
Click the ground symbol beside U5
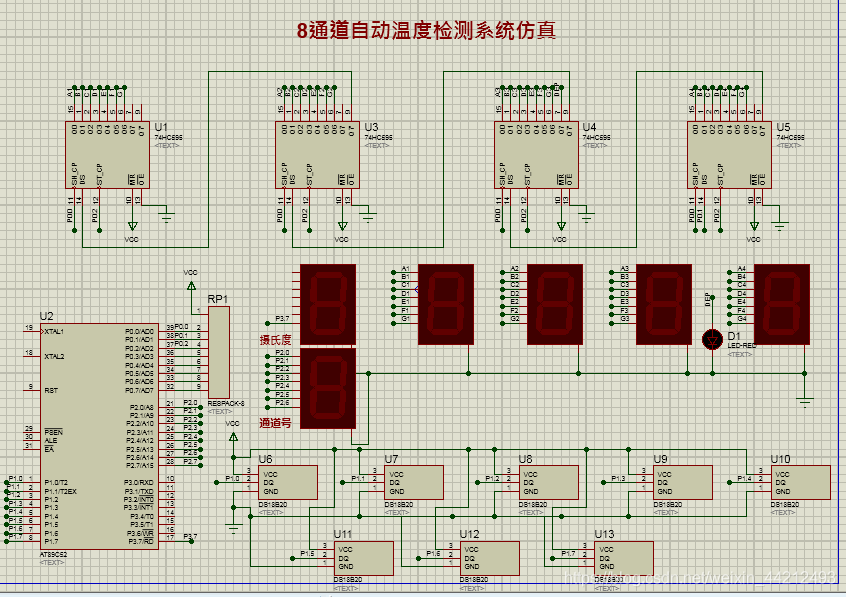[x=780, y=224]
